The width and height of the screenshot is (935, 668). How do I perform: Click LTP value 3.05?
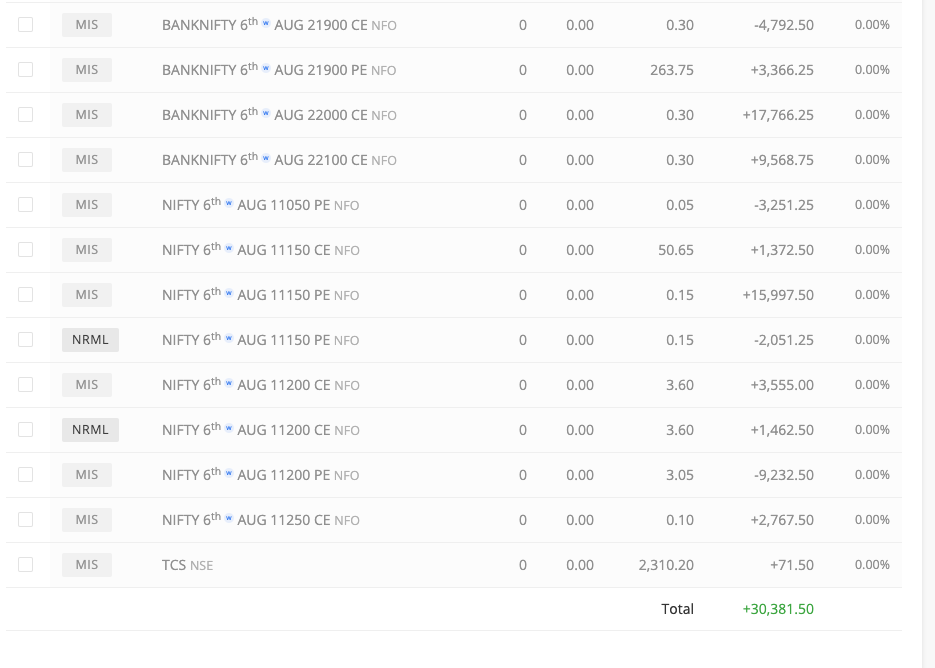[x=680, y=475]
